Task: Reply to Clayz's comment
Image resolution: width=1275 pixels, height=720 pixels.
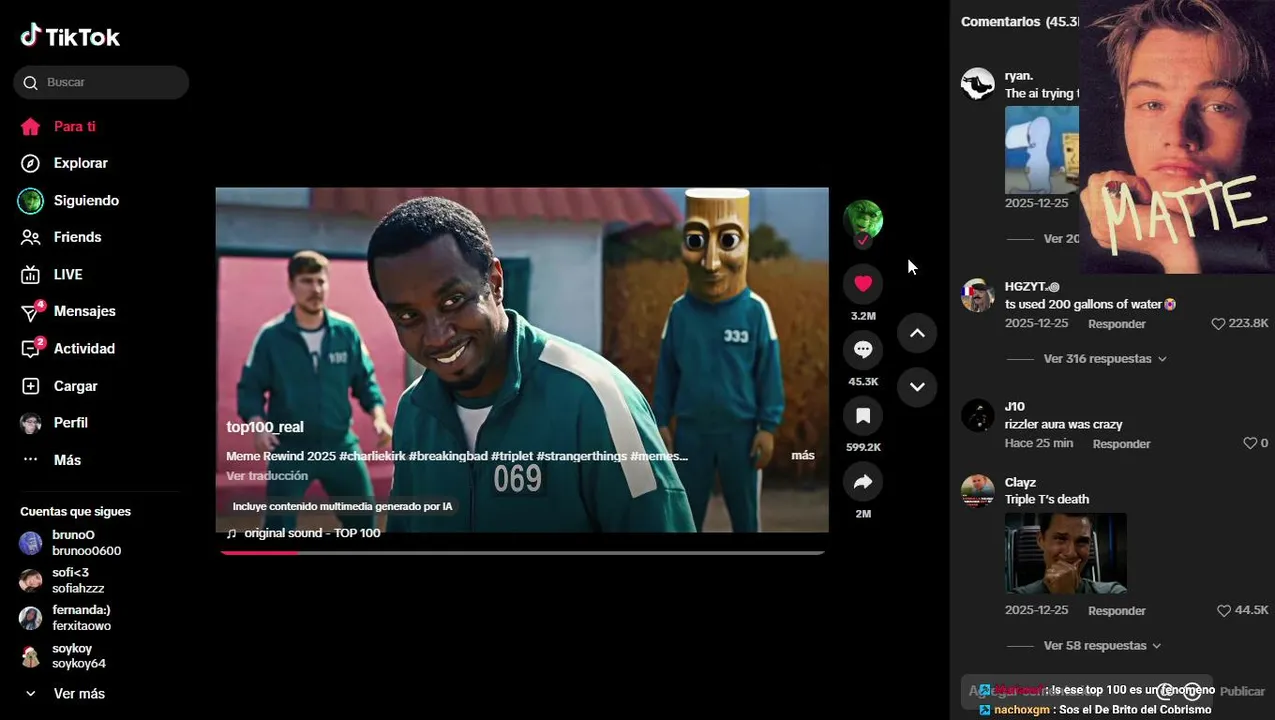Action: (1117, 611)
